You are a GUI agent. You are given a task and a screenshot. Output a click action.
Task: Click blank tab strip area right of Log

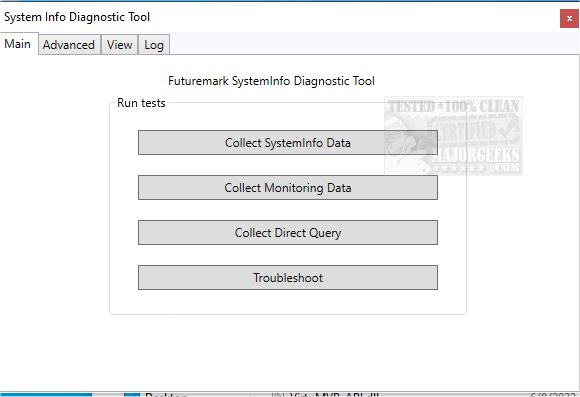pos(374,44)
